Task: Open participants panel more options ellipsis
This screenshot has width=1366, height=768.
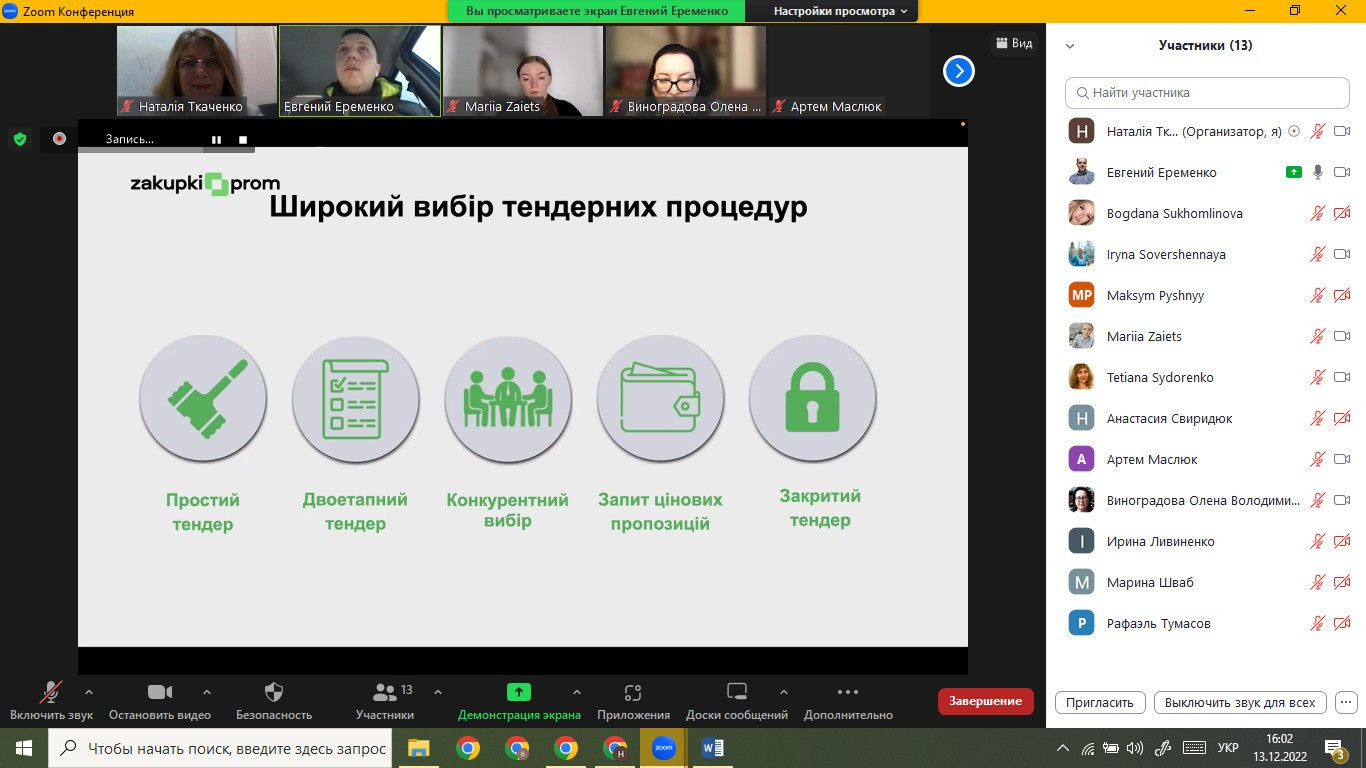Action: pyautogui.click(x=1346, y=702)
